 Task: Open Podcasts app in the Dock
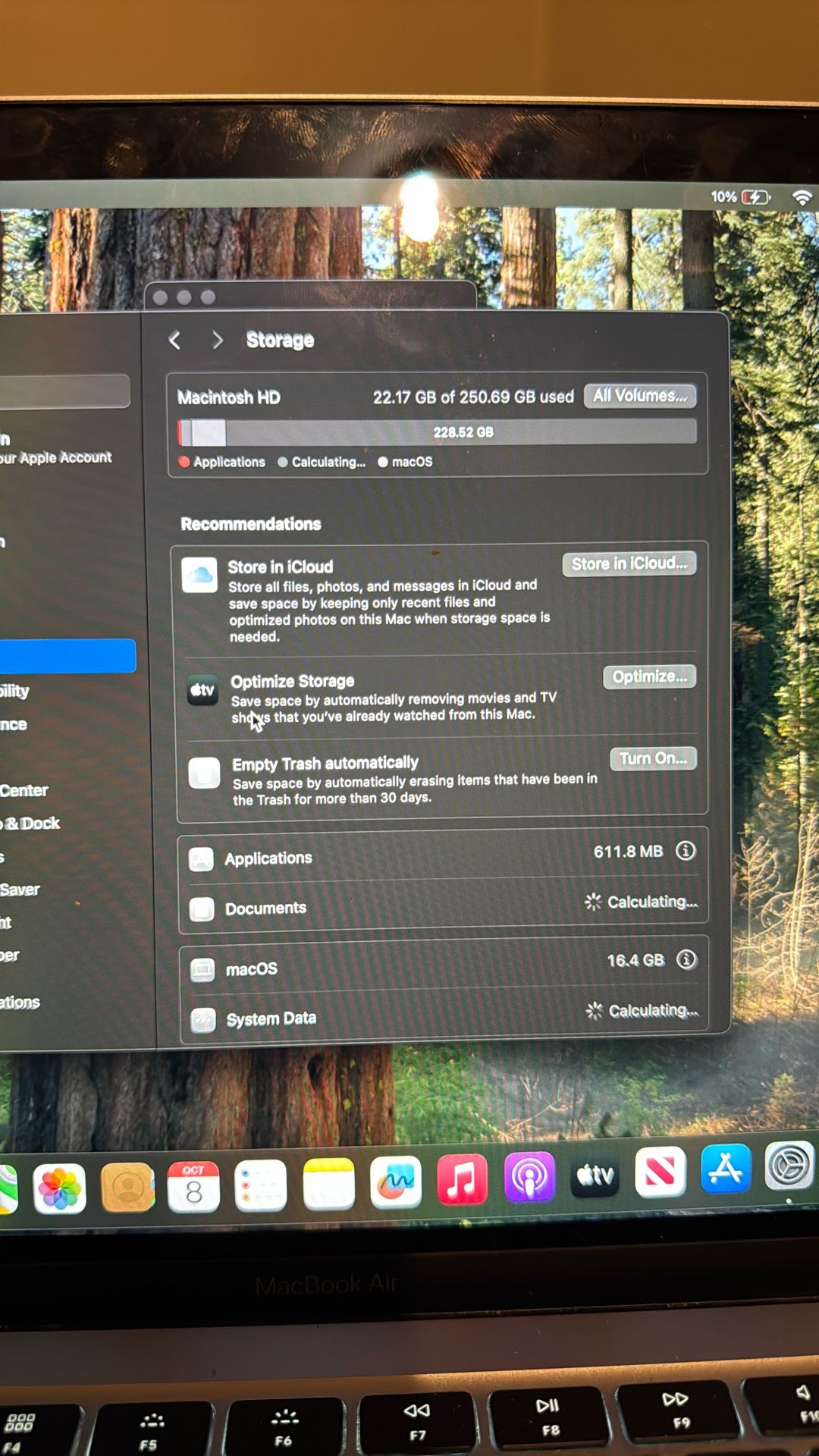point(529,1177)
